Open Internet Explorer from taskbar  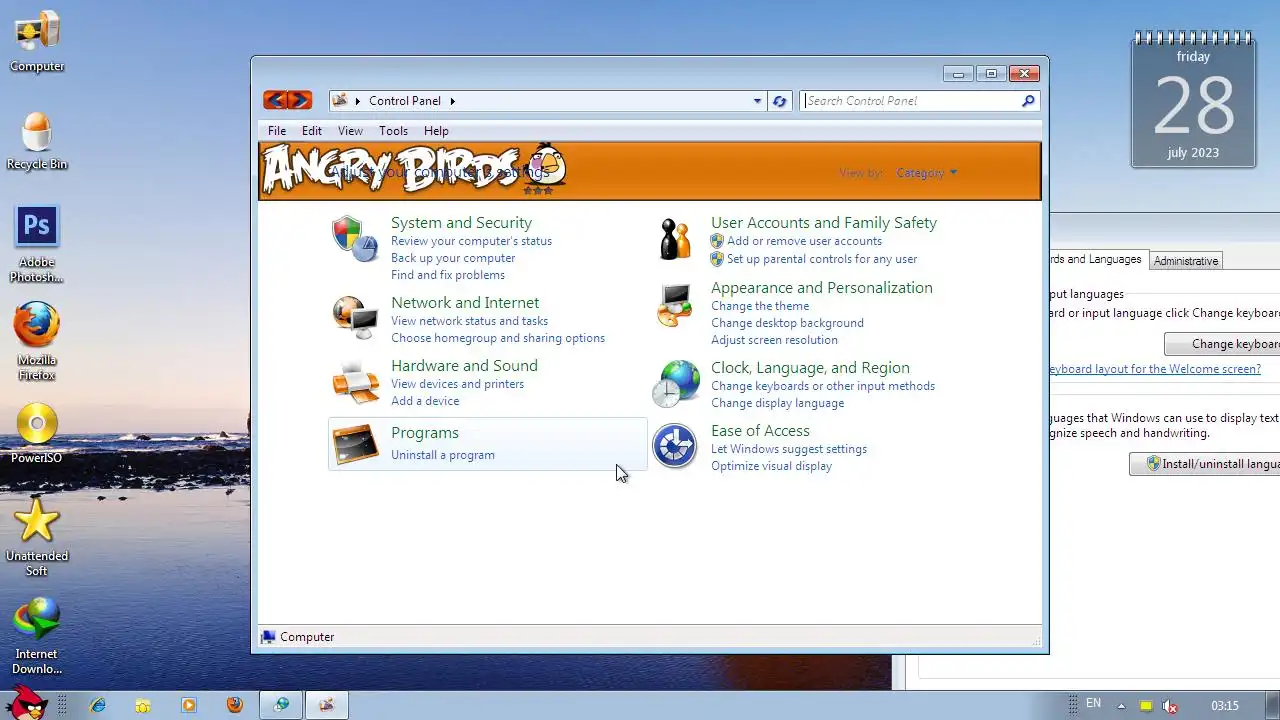click(97, 705)
